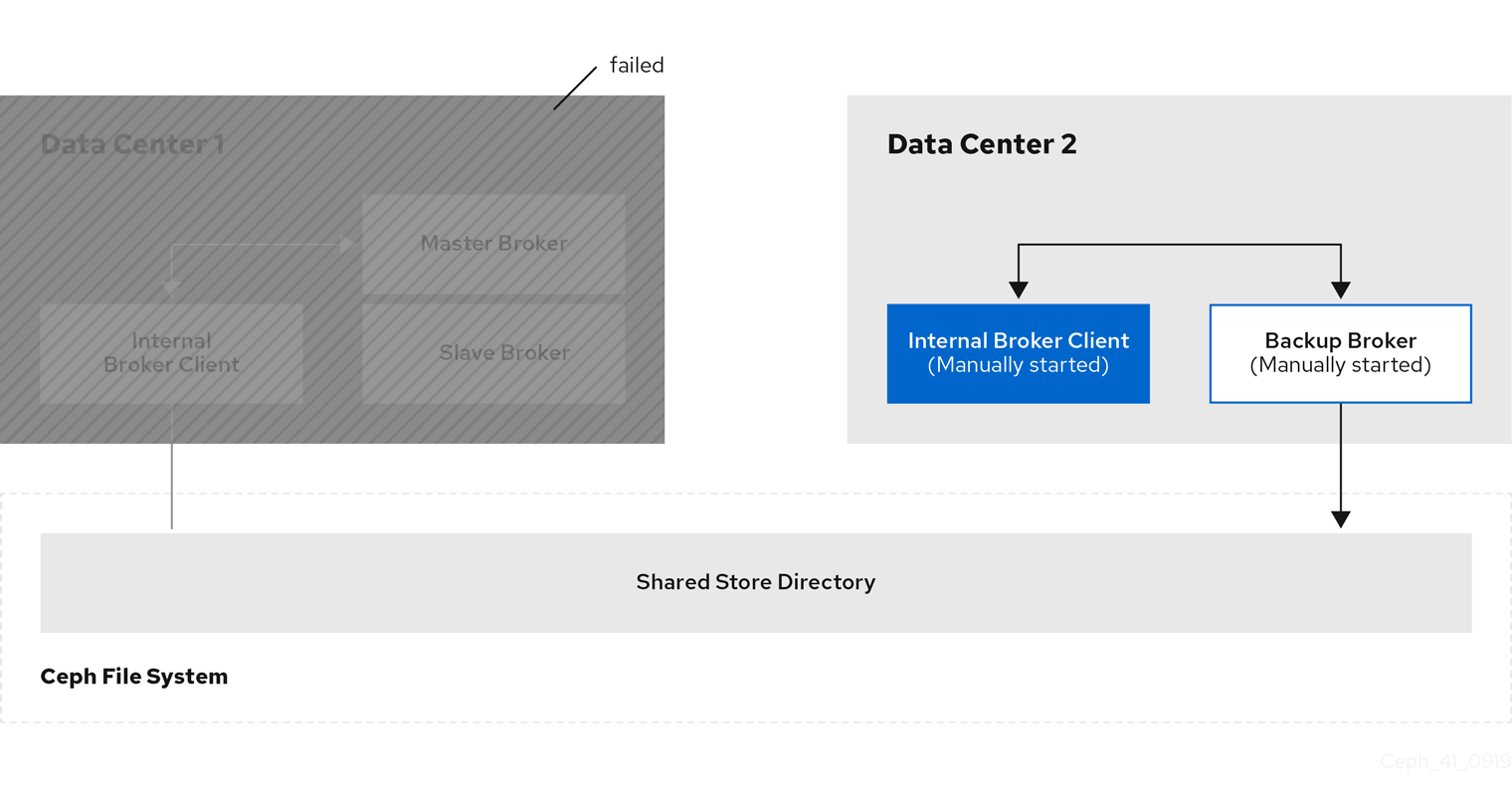Click the failed label text
1512x802 pixels.
(637, 66)
